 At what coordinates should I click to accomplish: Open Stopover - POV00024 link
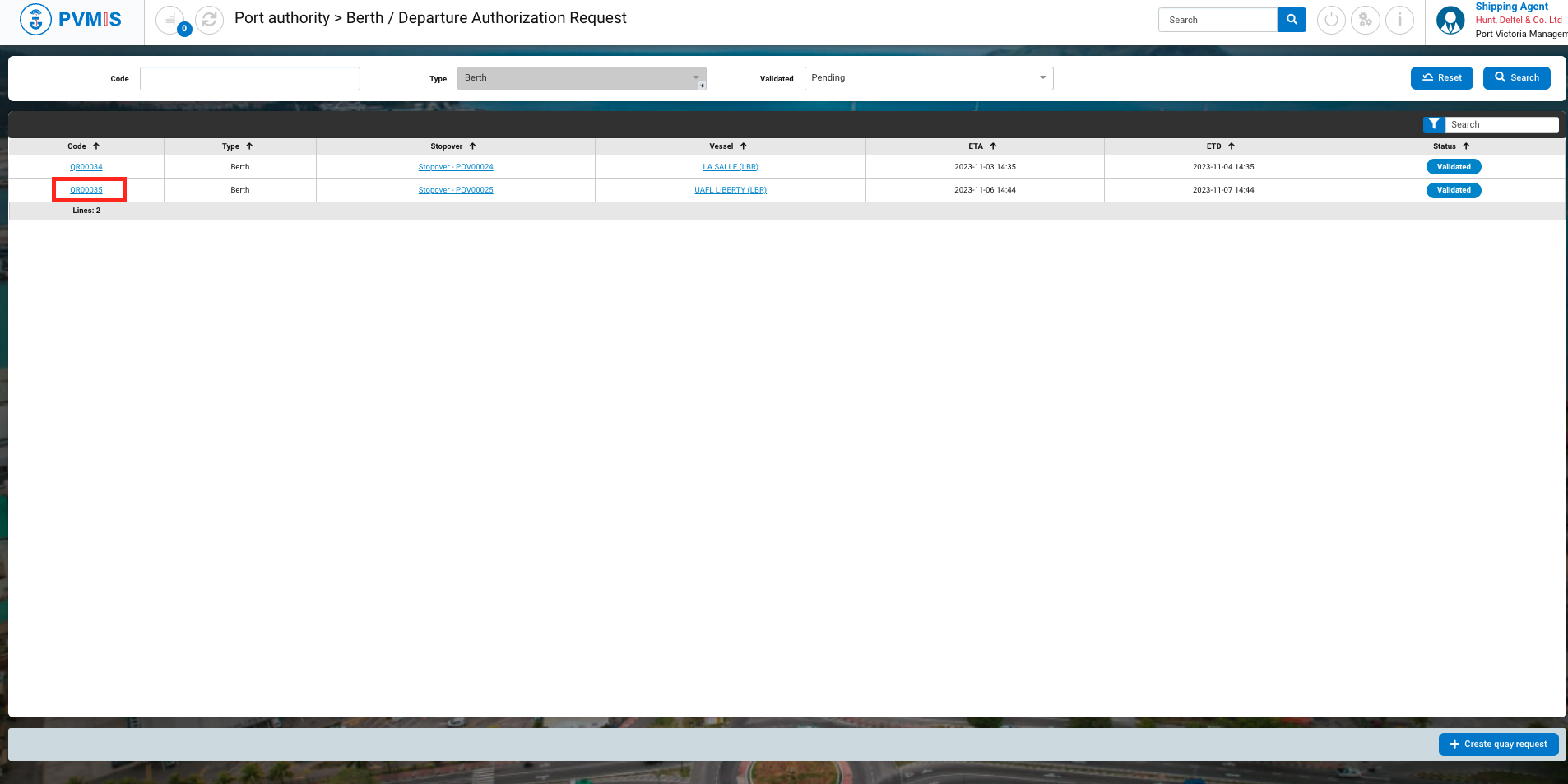pos(456,167)
